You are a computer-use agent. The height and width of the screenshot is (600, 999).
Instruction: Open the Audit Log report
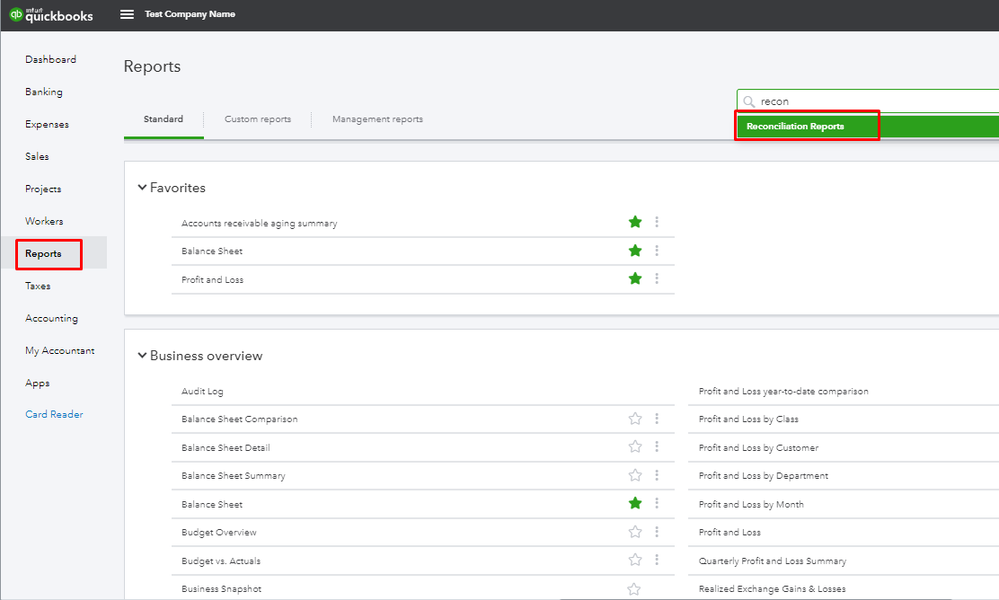coord(203,391)
